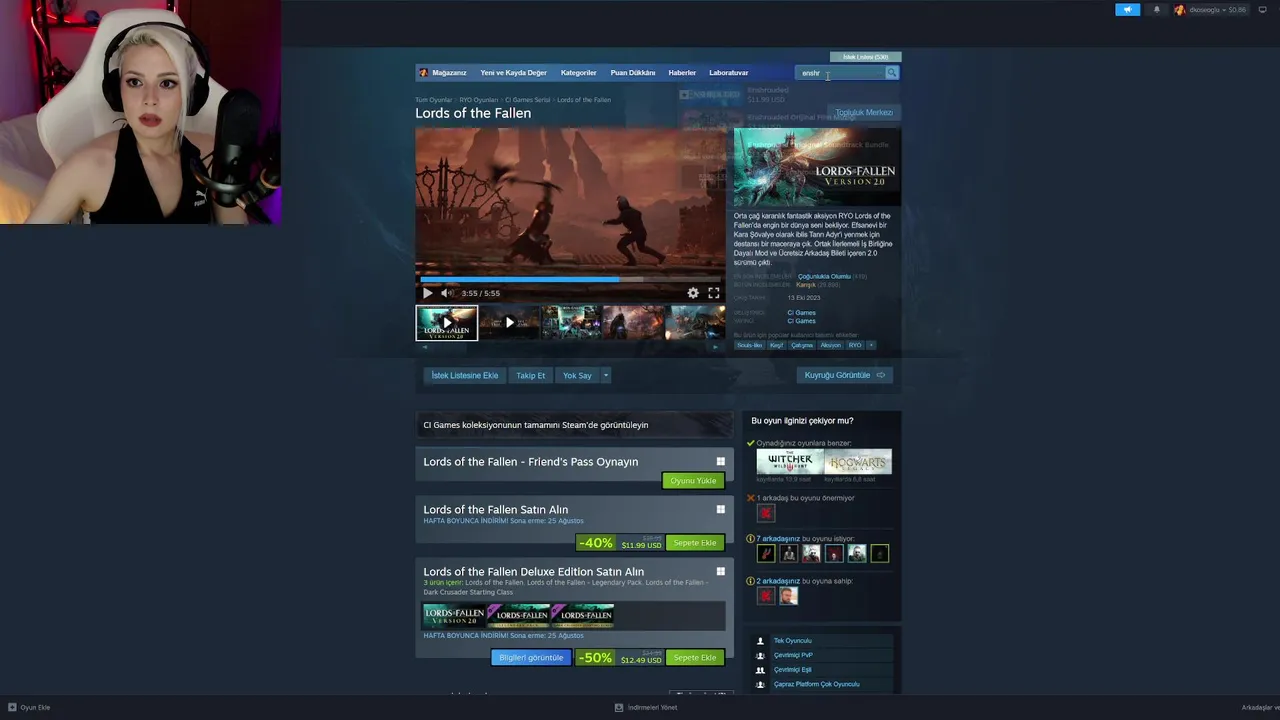1280x720 pixels.
Task: Seek on the trailer progress bar
Action: point(570,280)
